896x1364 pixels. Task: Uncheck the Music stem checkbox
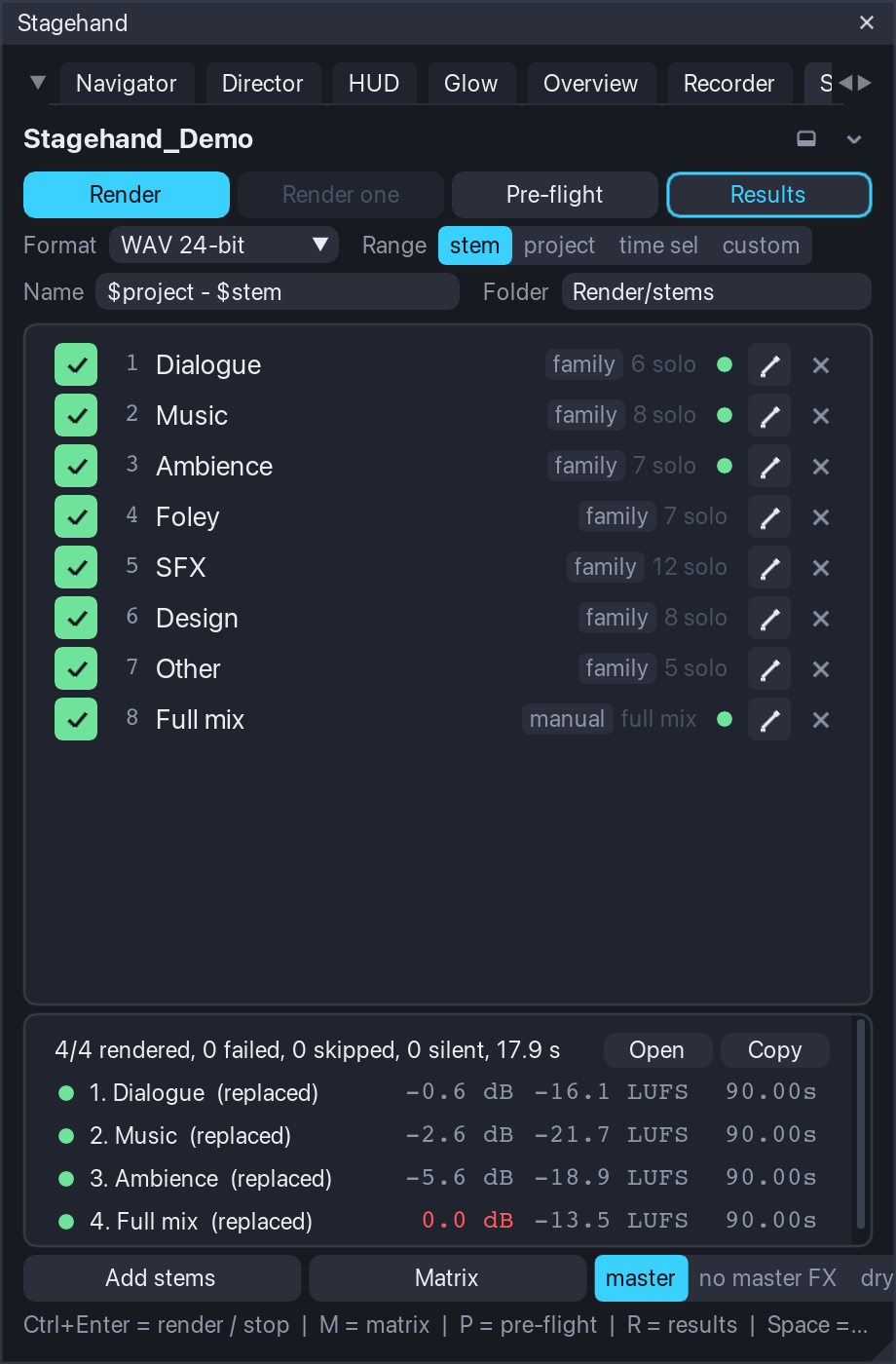(76, 416)
